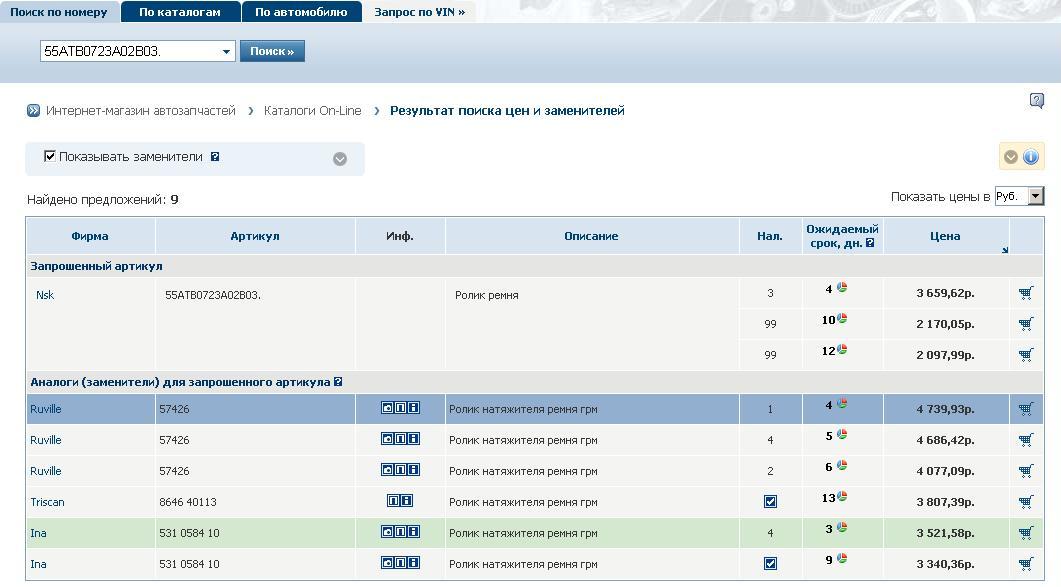This screenshot has width=1061, height=587.
Task: Select article '8646 40113' cell
Action: coord(188,502)
